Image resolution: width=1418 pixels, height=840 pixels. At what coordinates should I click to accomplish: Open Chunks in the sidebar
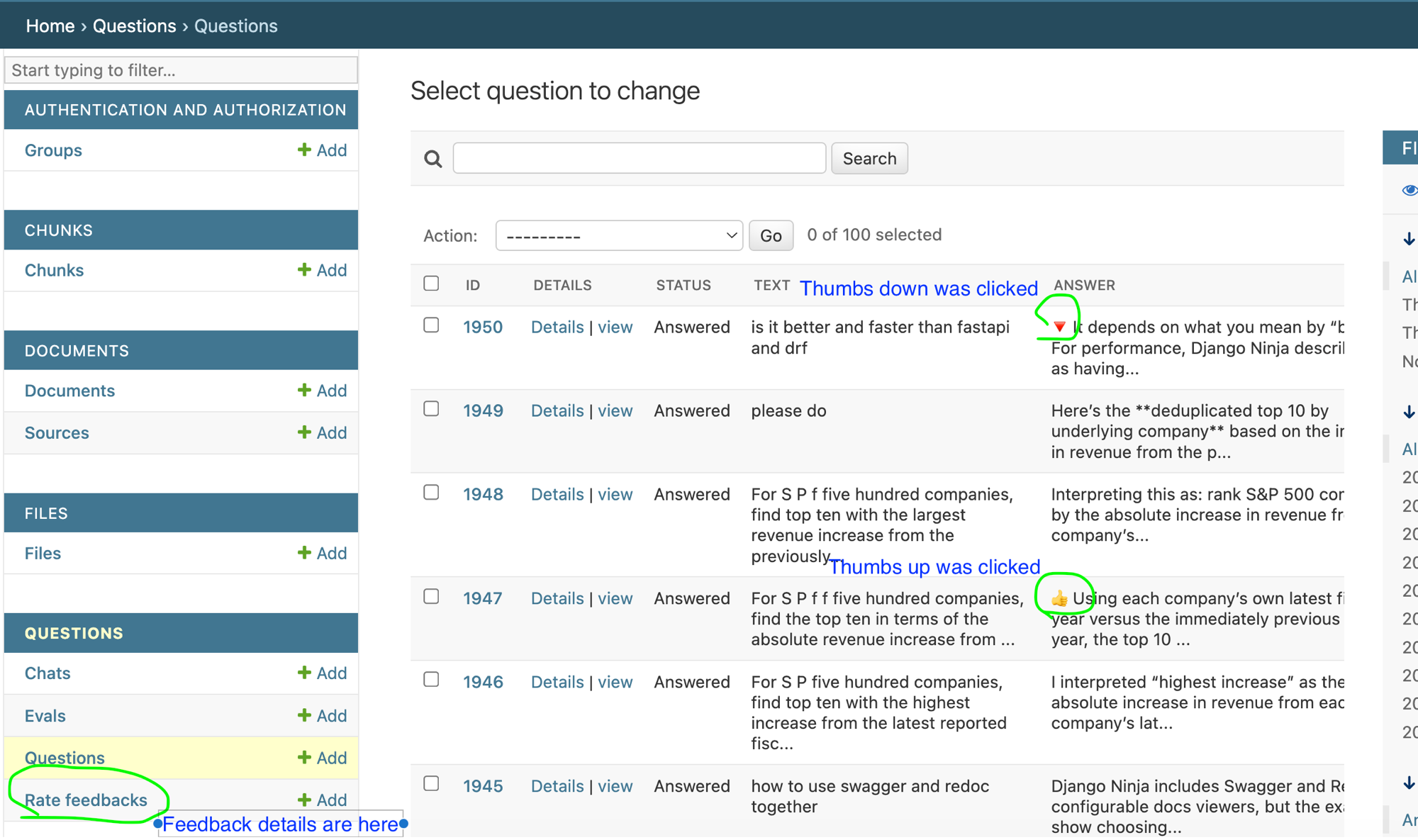point(54,270)
